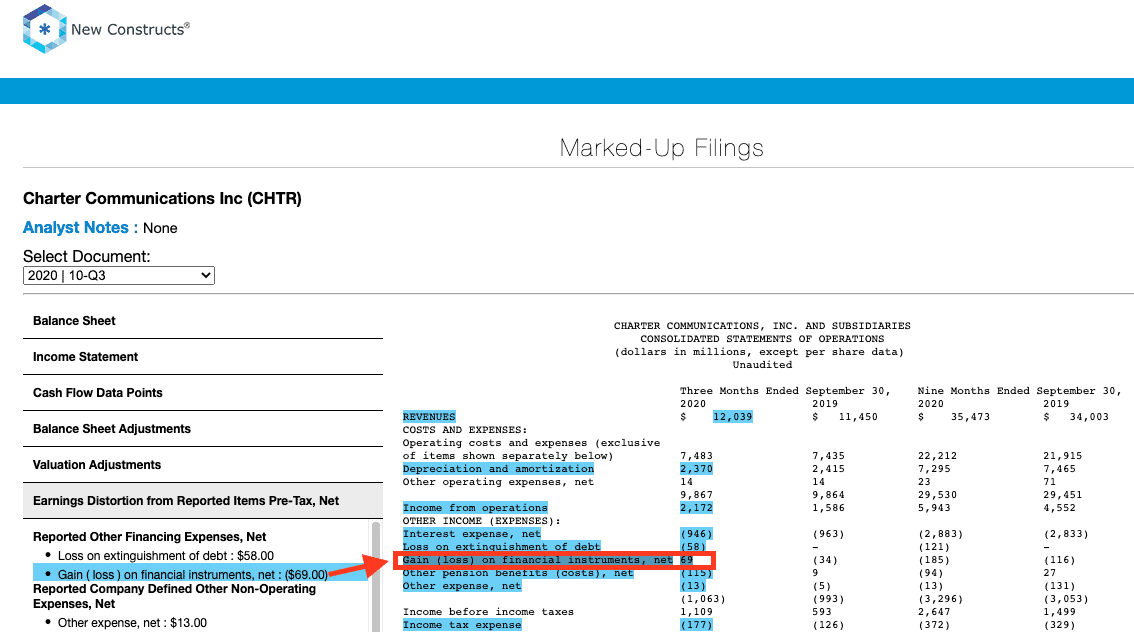
Task: Click highlighted Other expense, net label in filing
Action: pos(461,586)
